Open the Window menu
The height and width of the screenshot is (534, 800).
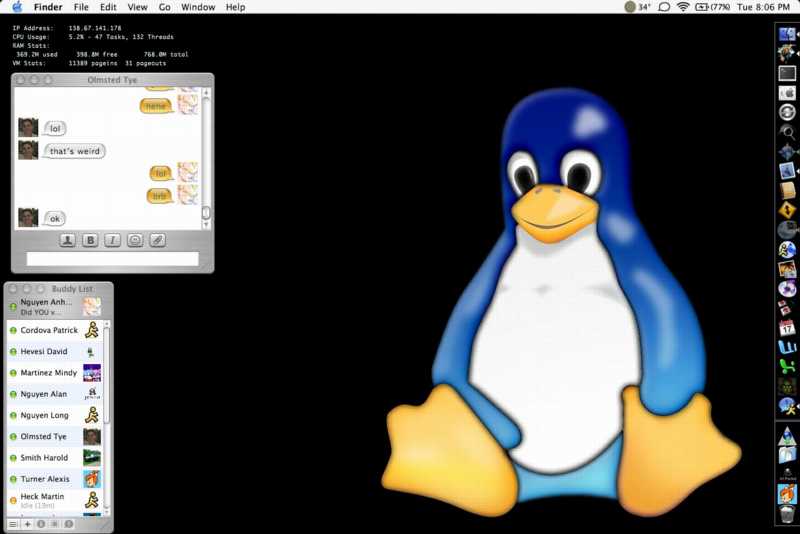[x=198, y=7]
